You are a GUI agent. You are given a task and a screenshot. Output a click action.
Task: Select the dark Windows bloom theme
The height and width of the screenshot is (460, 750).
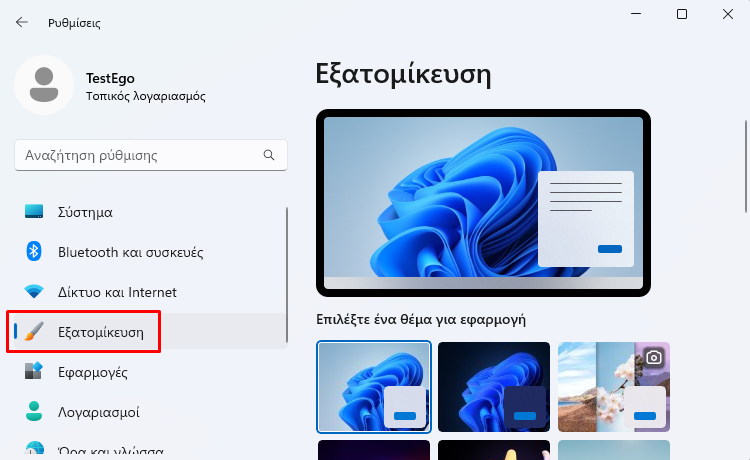click(494, 387)
